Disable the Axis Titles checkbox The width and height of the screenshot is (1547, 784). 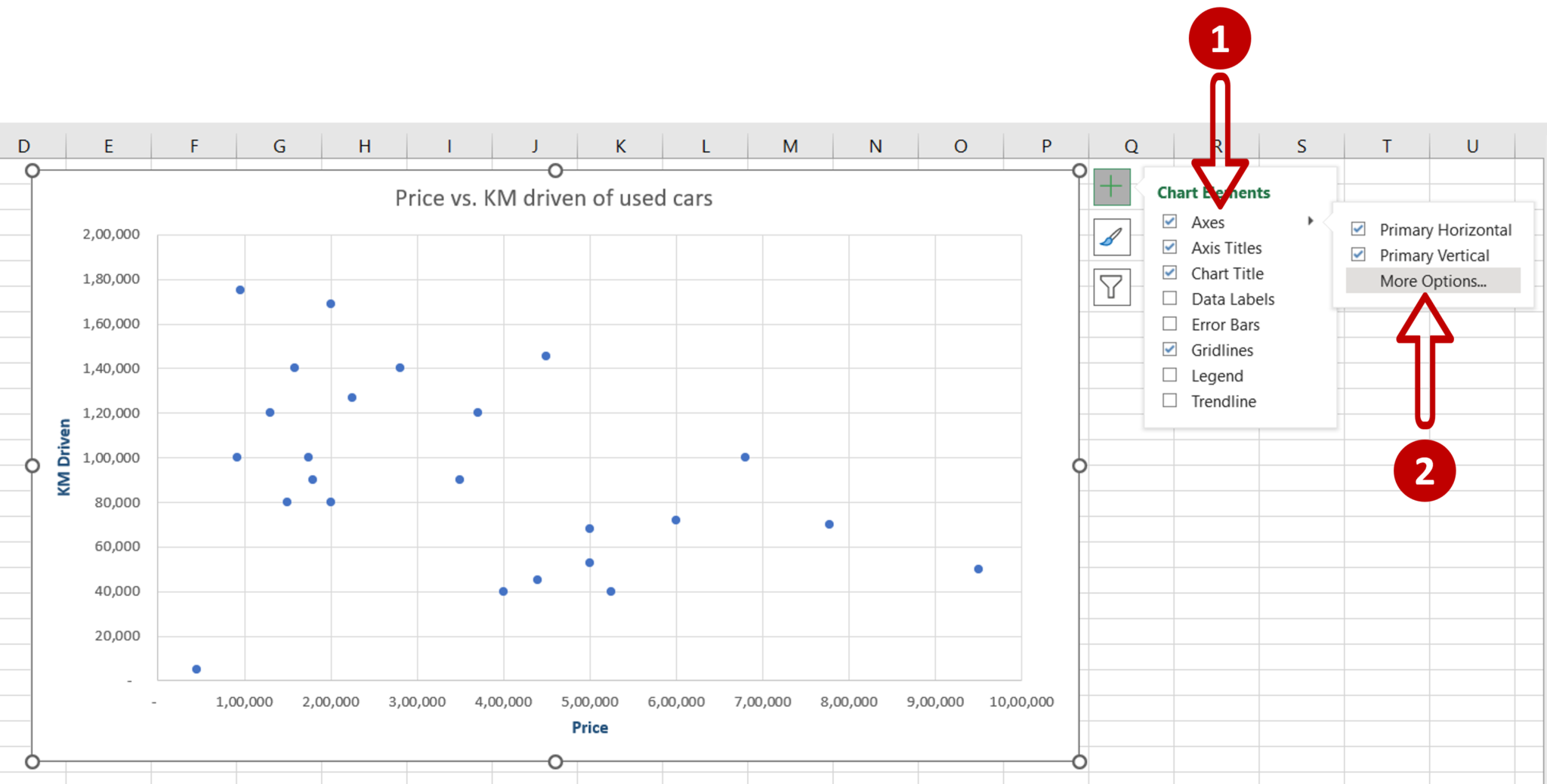click(x=1169, y=246)
